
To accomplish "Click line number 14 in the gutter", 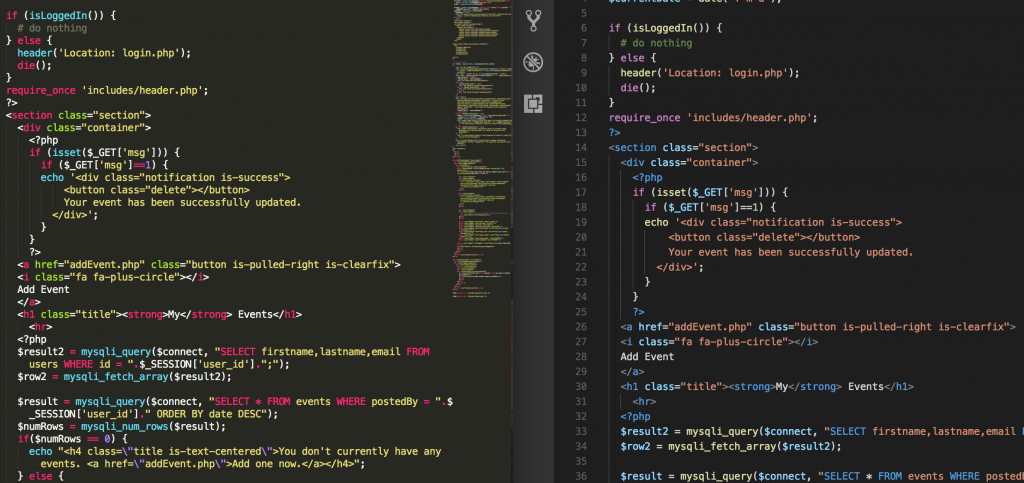I will pos(581,147).
